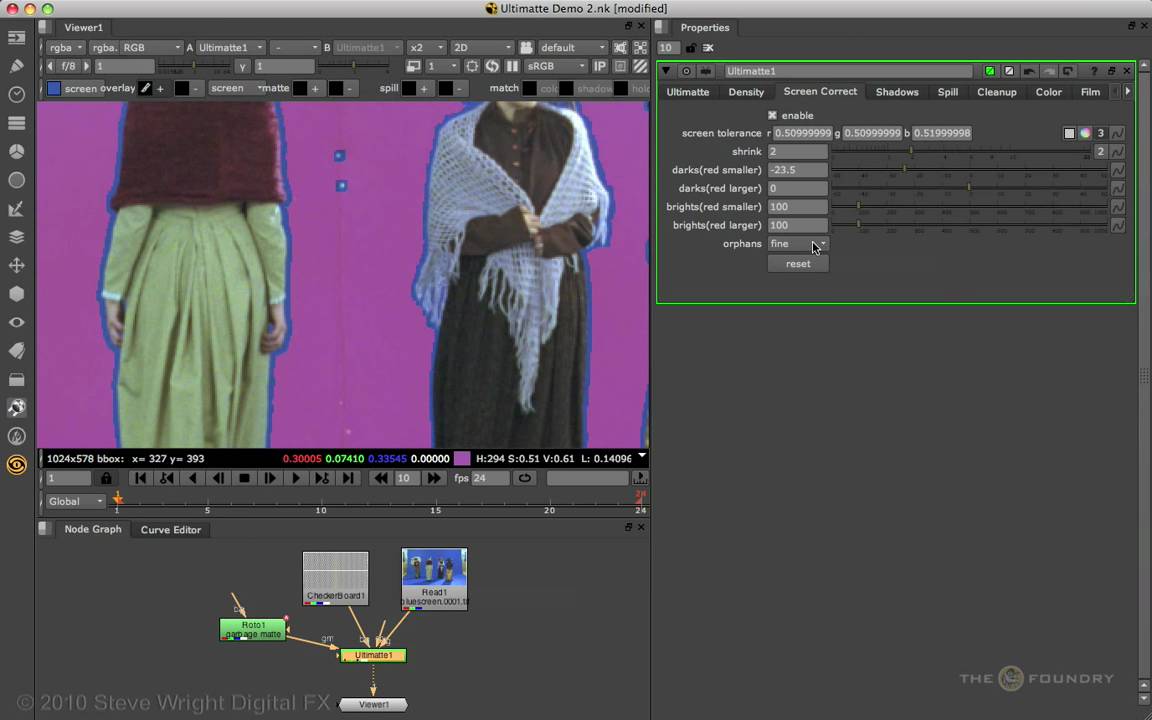Open the Curve Editor tab

point(170,530)
